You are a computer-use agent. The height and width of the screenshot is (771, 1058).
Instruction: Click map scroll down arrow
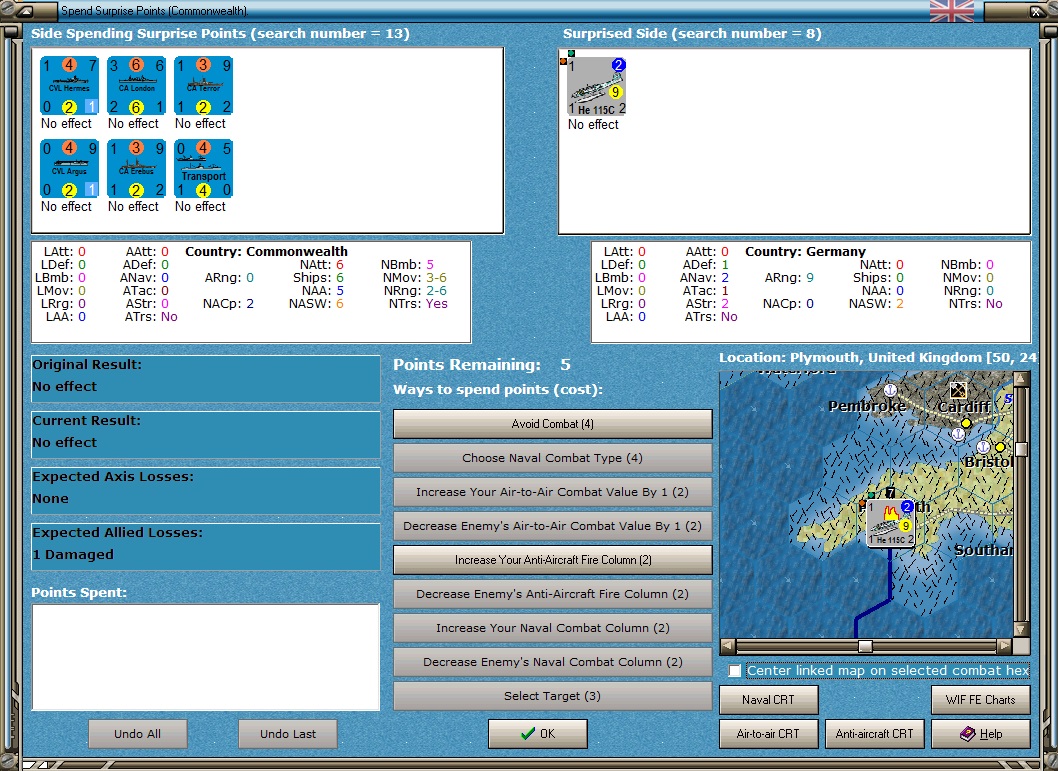(1022, 629)
